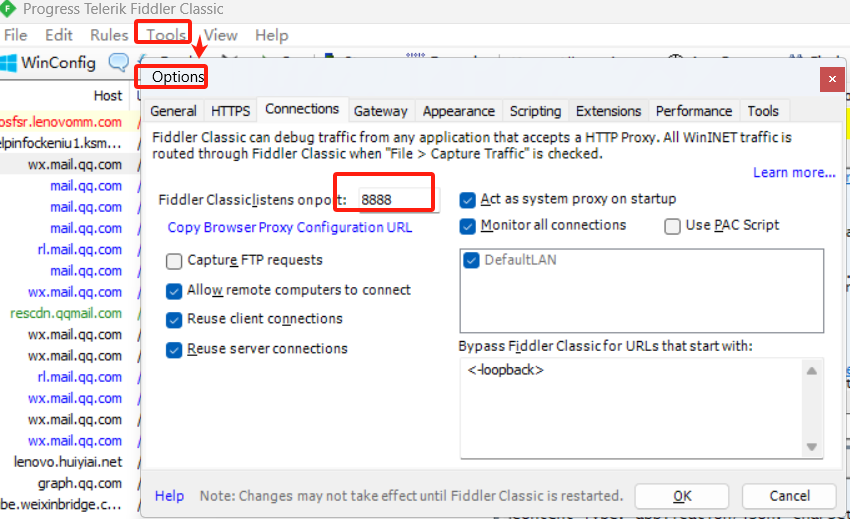Screen dimensions: 850x519
Task: Open the Rules menu
Action: pos(109,35)
